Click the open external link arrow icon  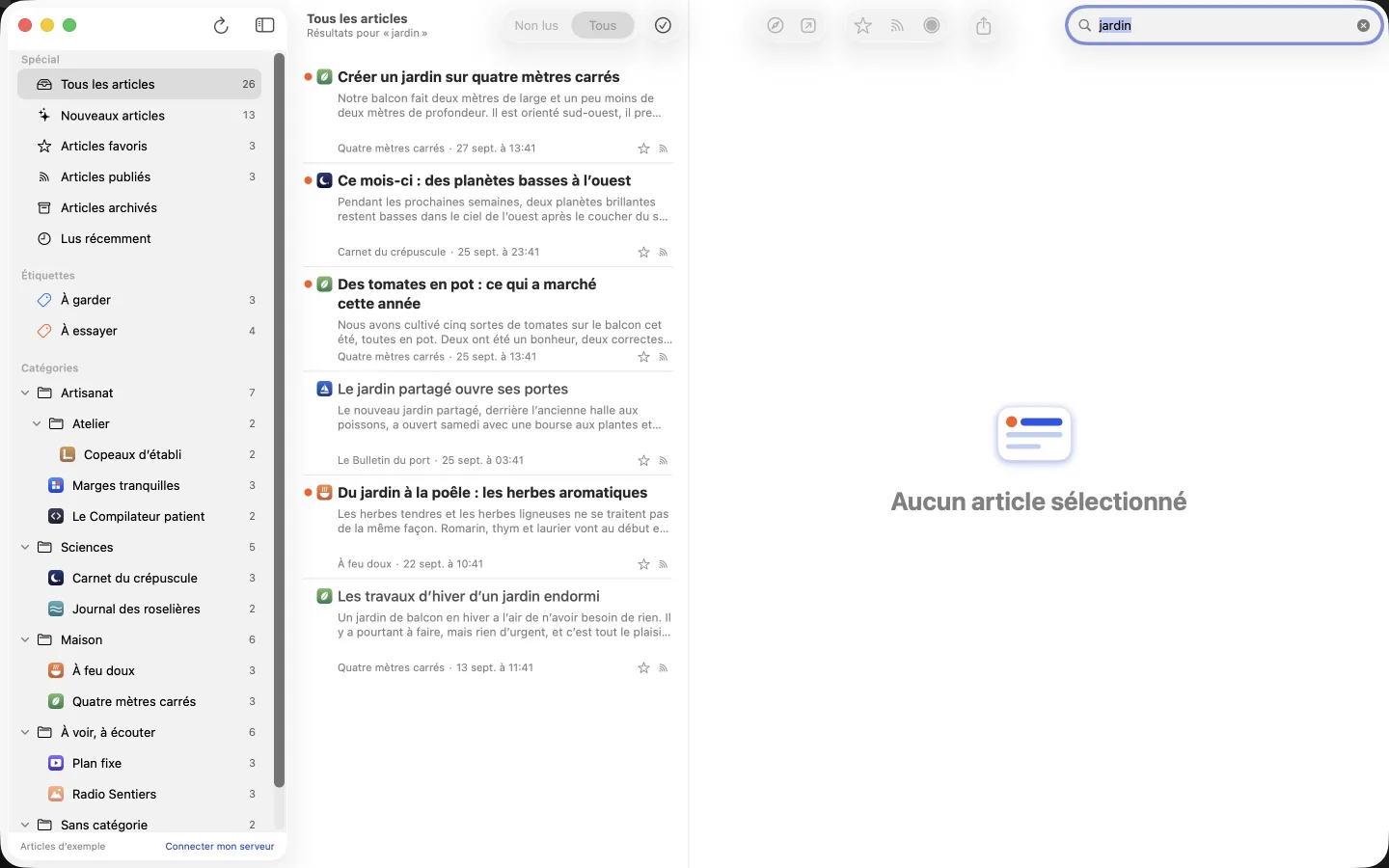point(808,26)
